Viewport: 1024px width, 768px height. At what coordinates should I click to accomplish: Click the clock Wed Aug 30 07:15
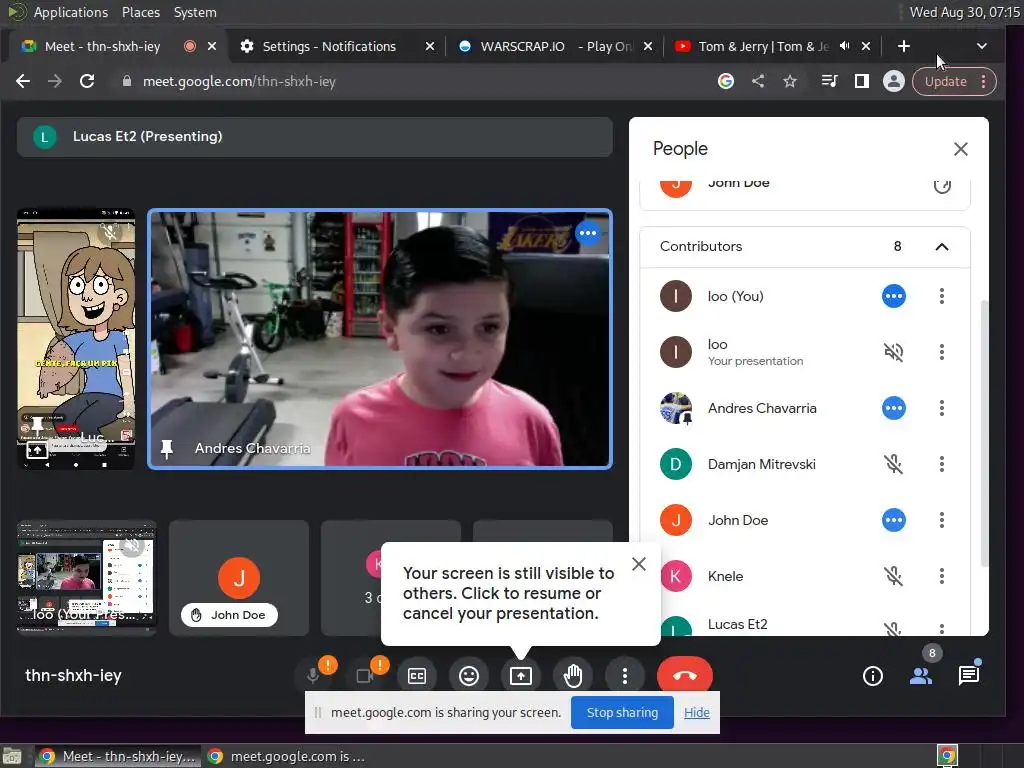964,12
